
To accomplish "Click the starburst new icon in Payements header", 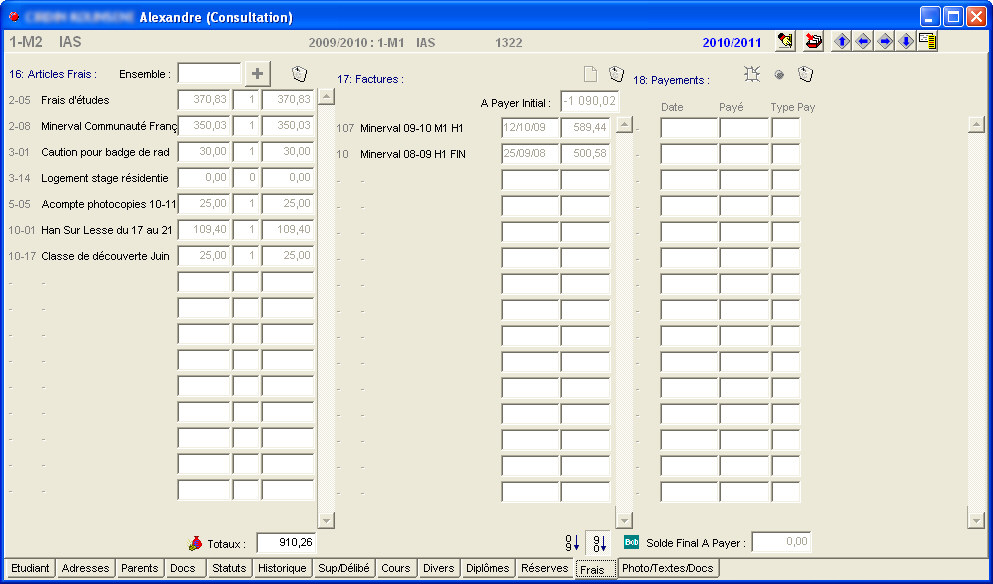I will [752, 74].
